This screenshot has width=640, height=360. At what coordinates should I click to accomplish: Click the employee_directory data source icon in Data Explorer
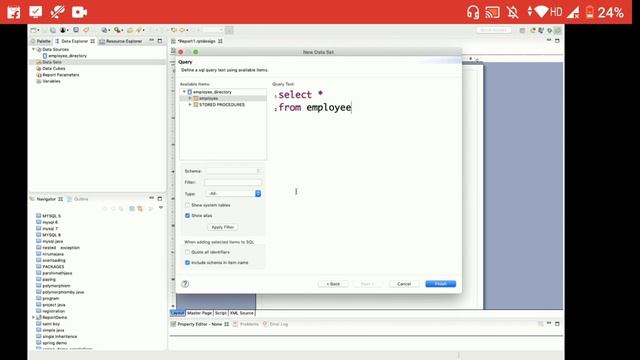pyautogui.click(x=45, y=56)
